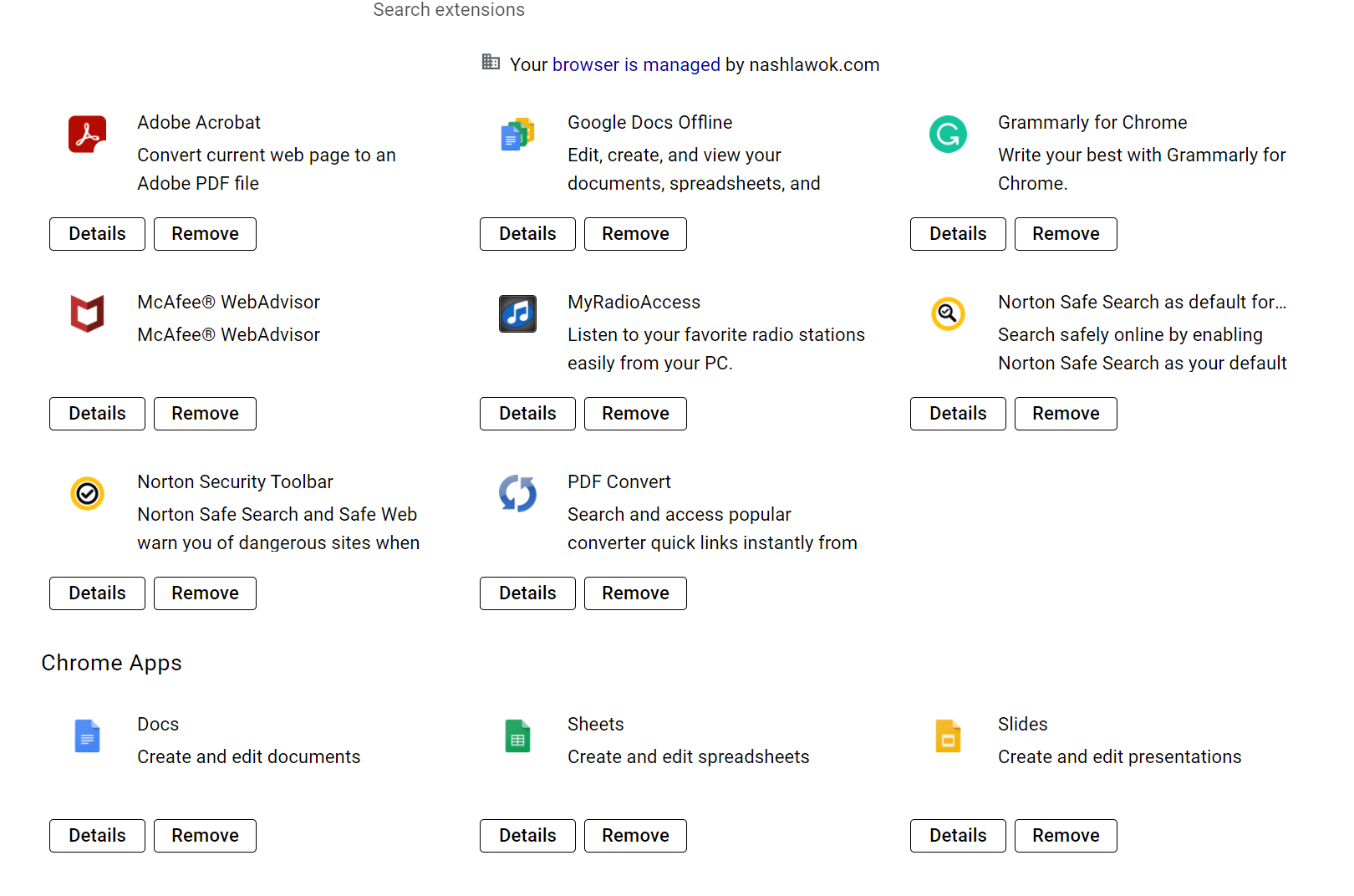1354x896 pixels.
Task: Remove the Adobe Acrobat extension
Action: pyautogui.click(x=205, y=234)
